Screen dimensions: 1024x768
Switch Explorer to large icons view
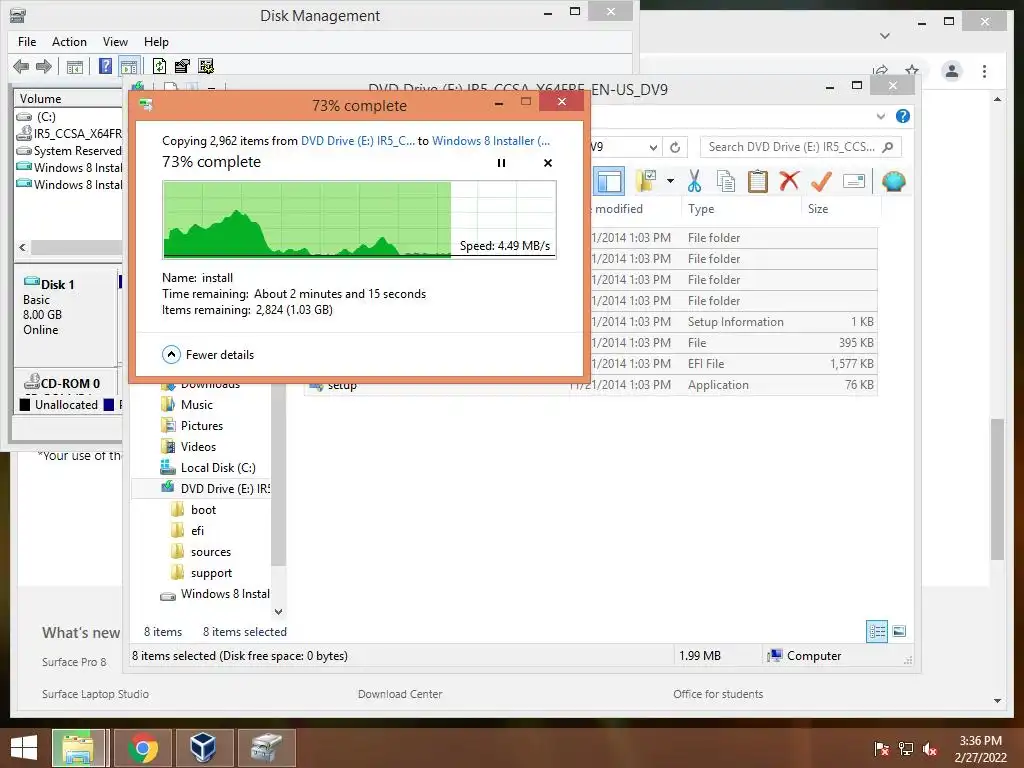[x=899, y=631]
